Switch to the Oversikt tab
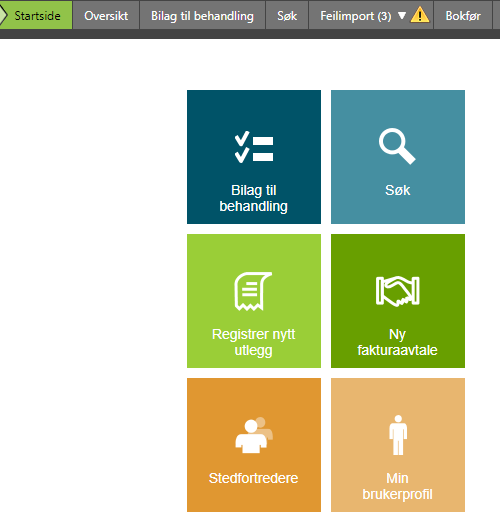This screenshot has width=500, height=524. click(x=106, y=15)
